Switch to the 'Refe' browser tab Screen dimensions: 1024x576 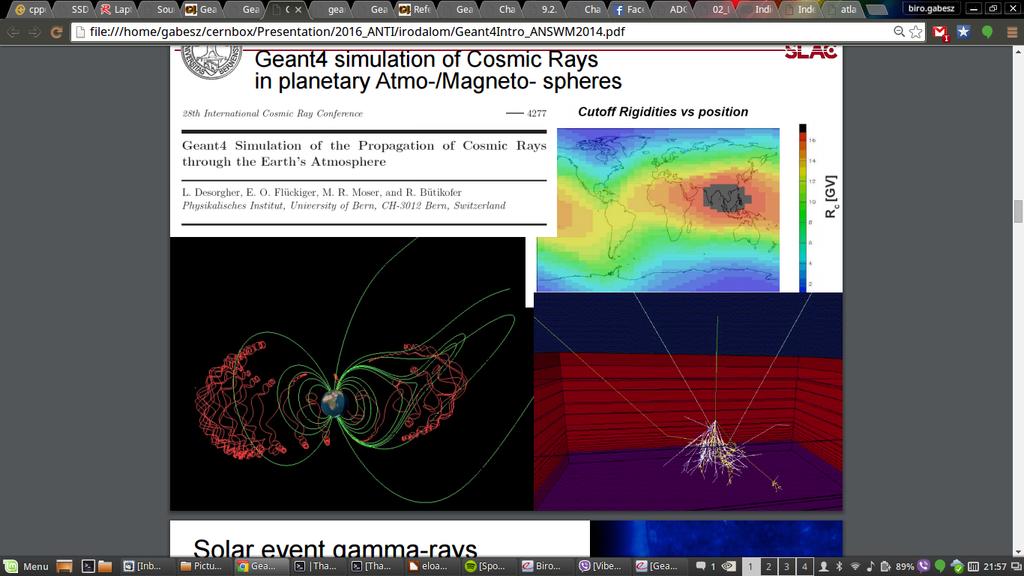[415, 9]
